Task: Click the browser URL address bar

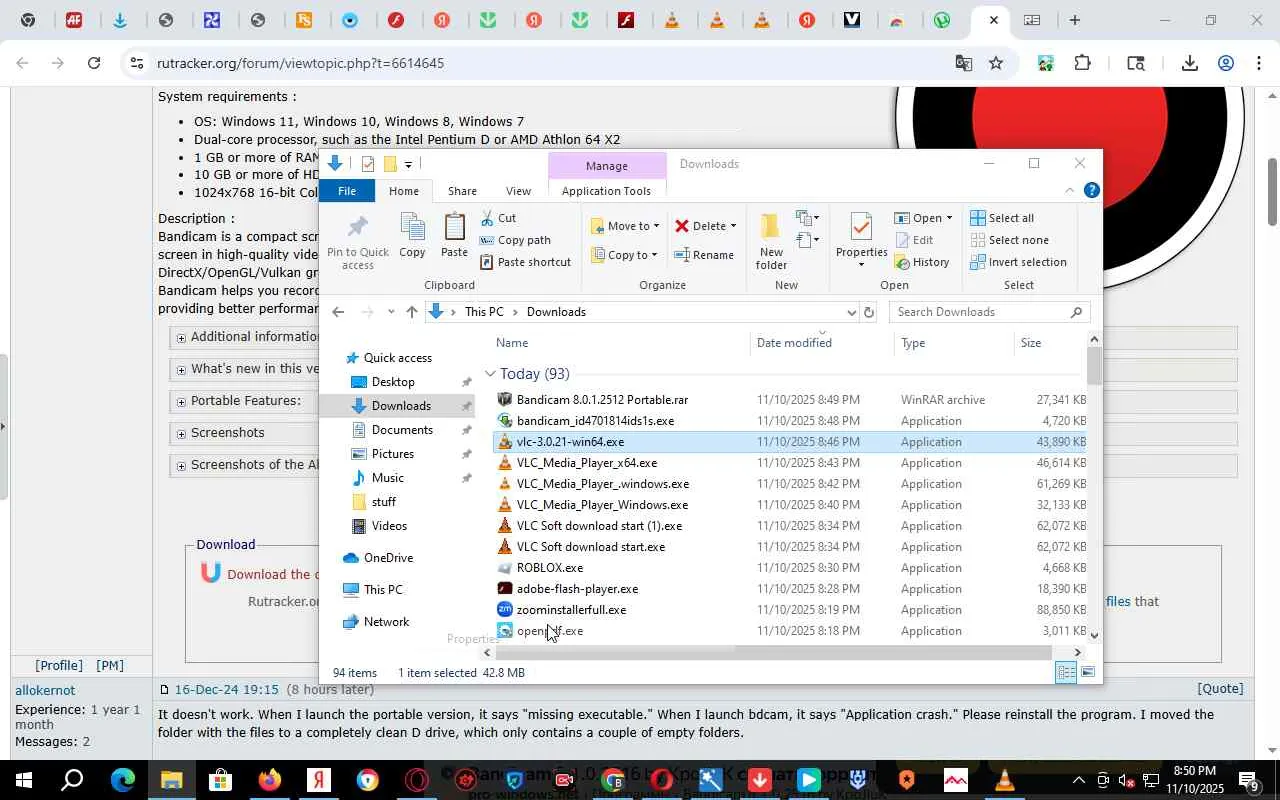Action: 540,63
